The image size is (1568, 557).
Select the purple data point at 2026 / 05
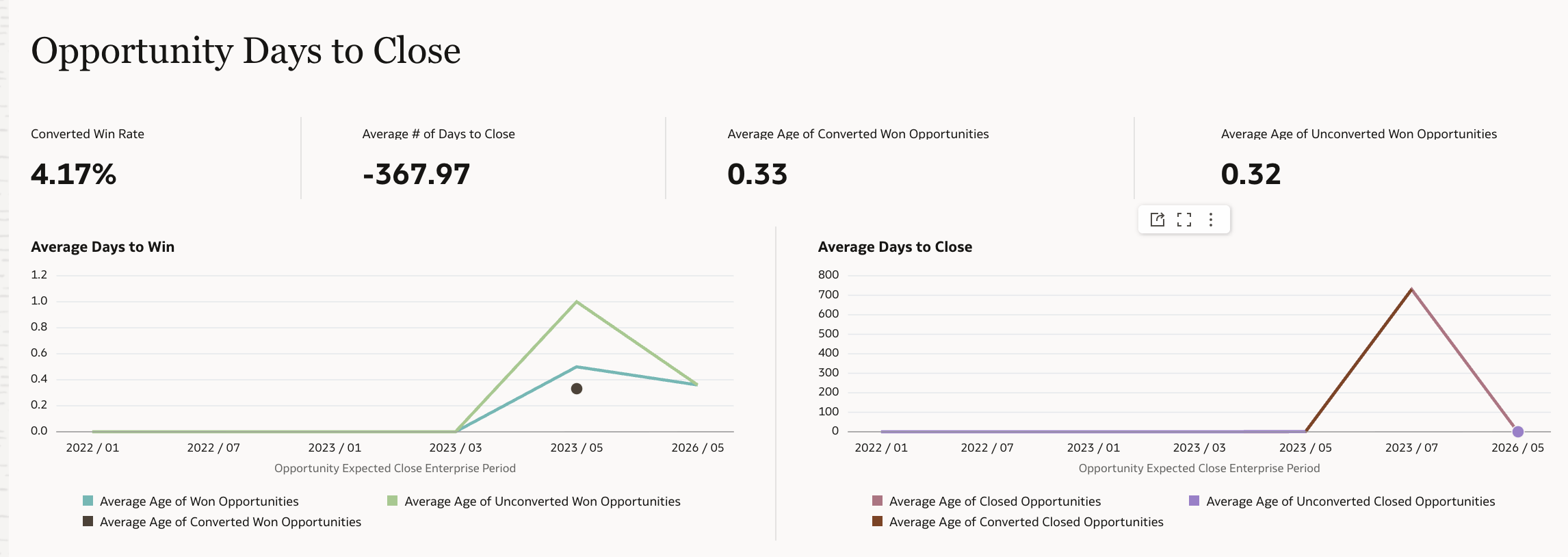1518,432
